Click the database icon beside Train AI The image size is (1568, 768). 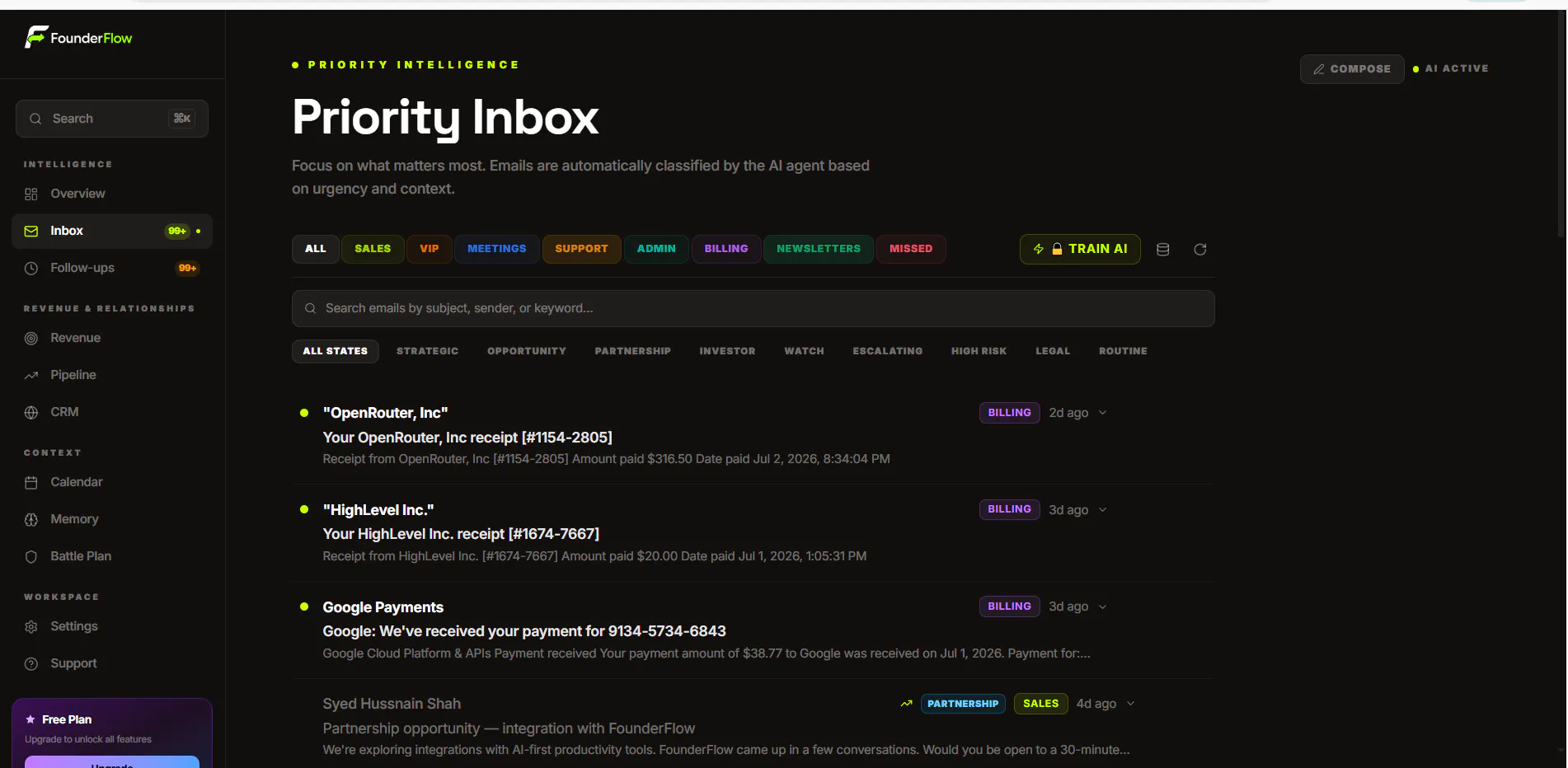tap(1163, 249)
